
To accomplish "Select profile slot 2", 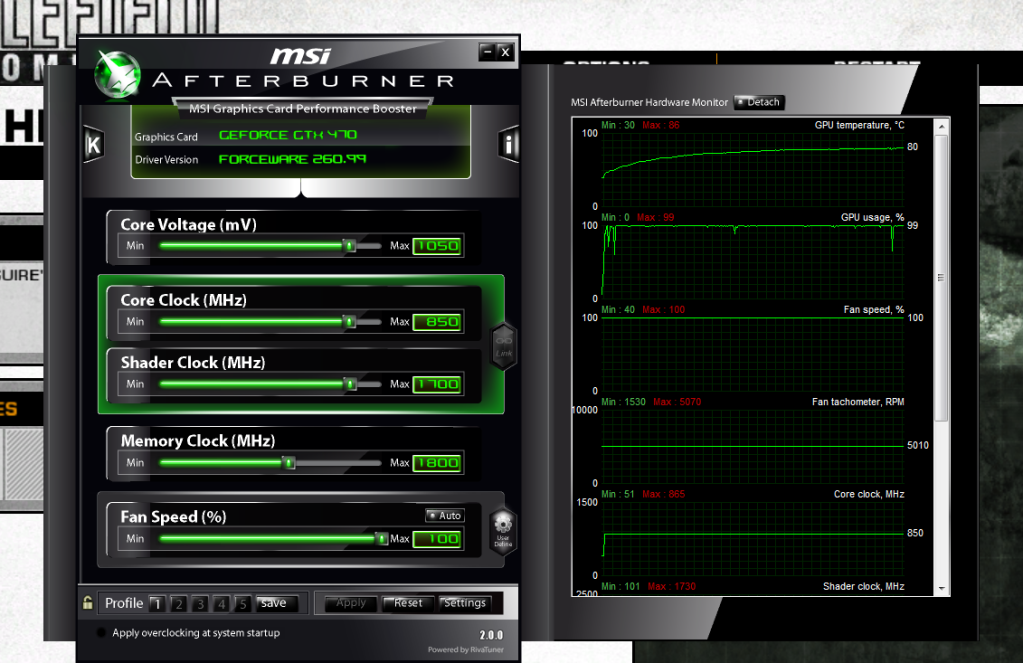I will click(178, 604).
